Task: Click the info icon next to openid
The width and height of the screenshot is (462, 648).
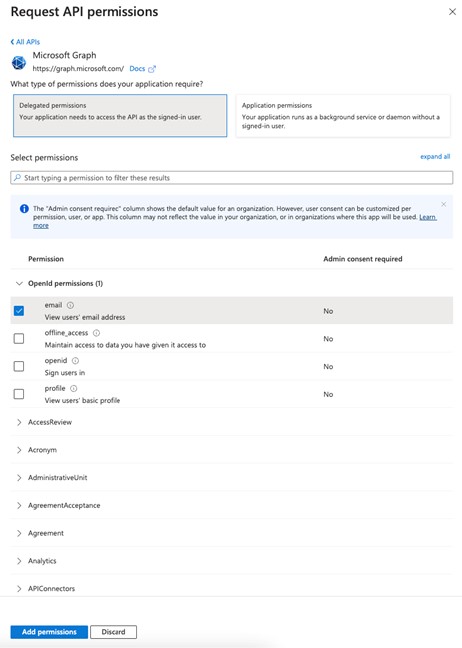Action: pos(75,360)
